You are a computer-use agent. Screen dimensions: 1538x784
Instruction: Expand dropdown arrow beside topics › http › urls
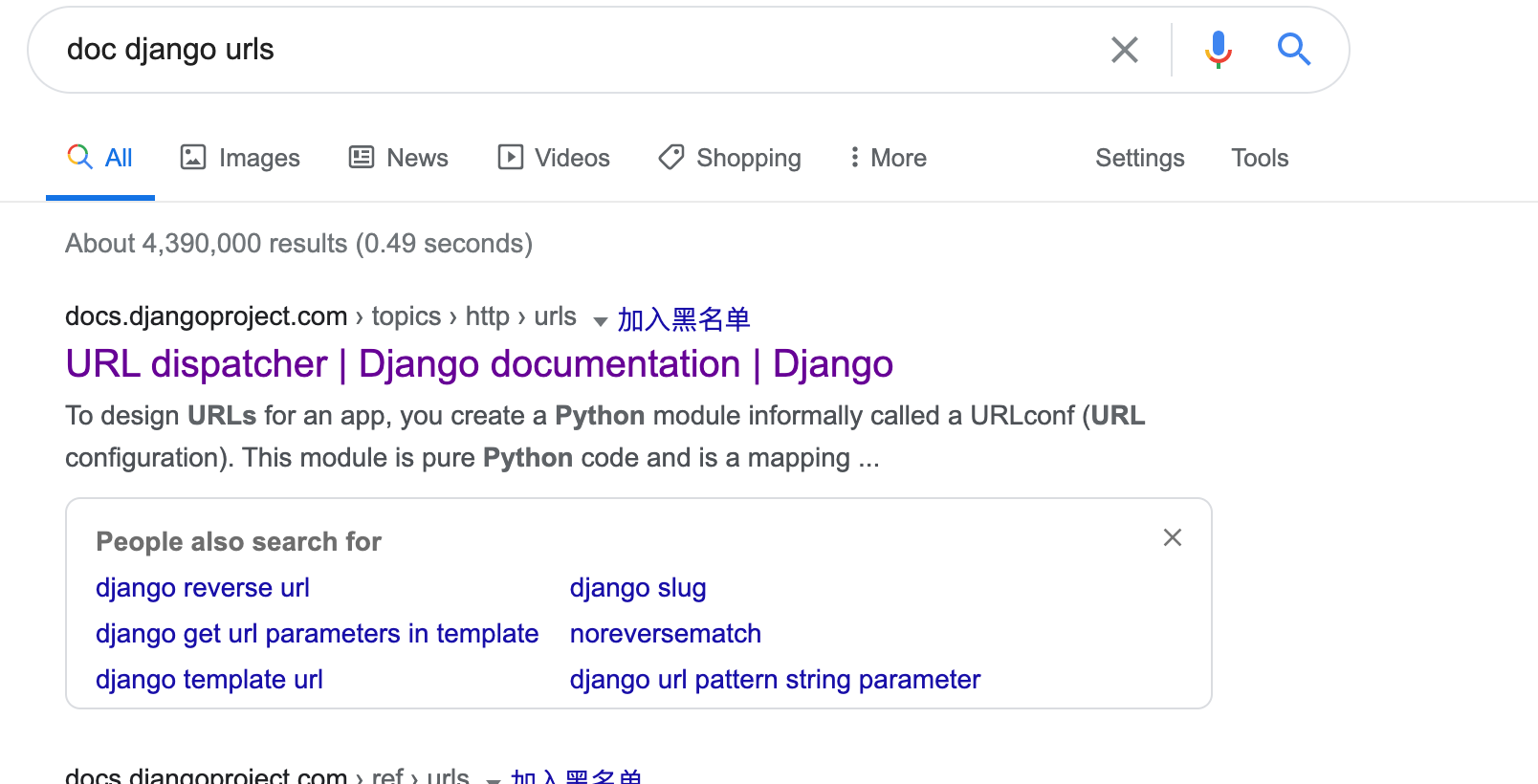pos(601,321)
